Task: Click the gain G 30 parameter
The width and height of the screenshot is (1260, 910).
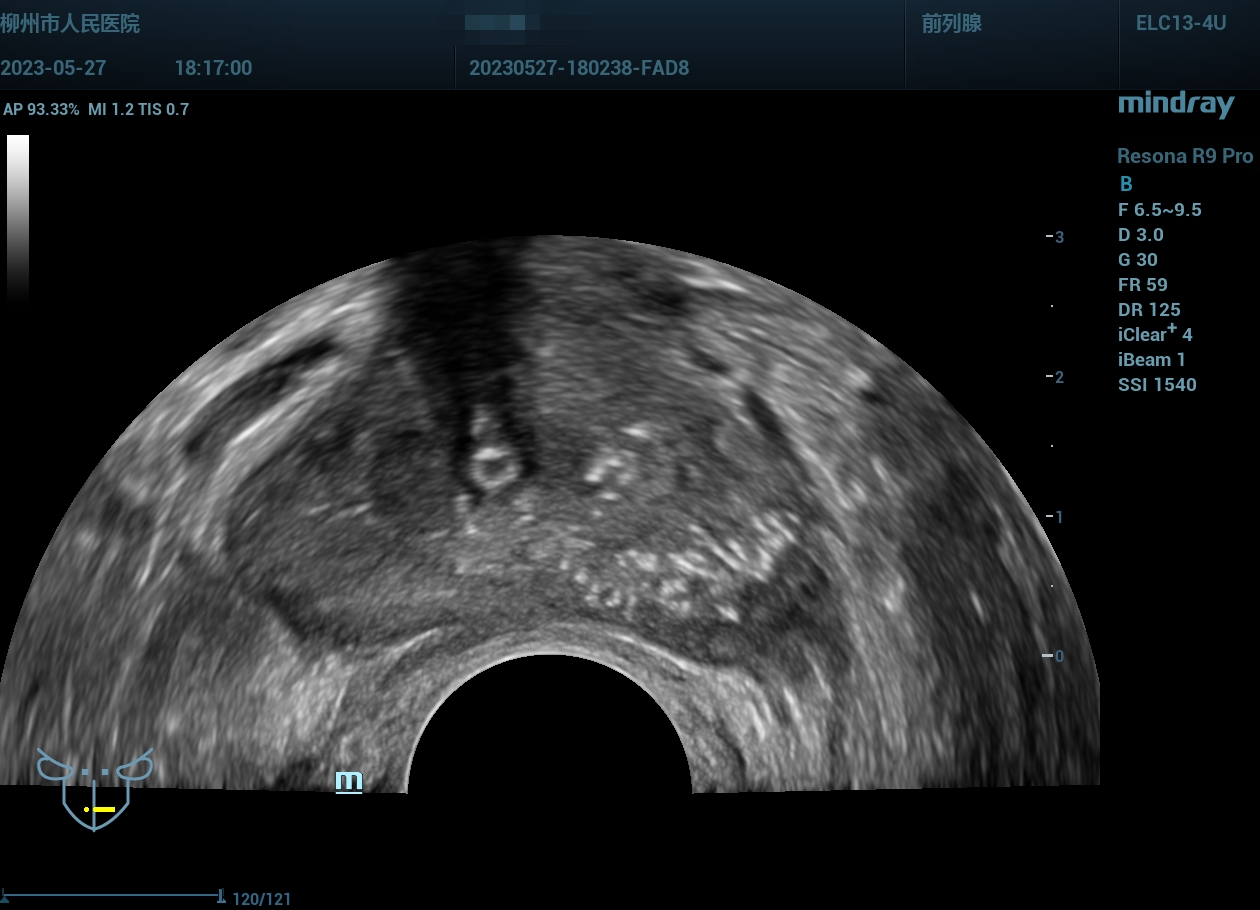Action: [1137, 260]
